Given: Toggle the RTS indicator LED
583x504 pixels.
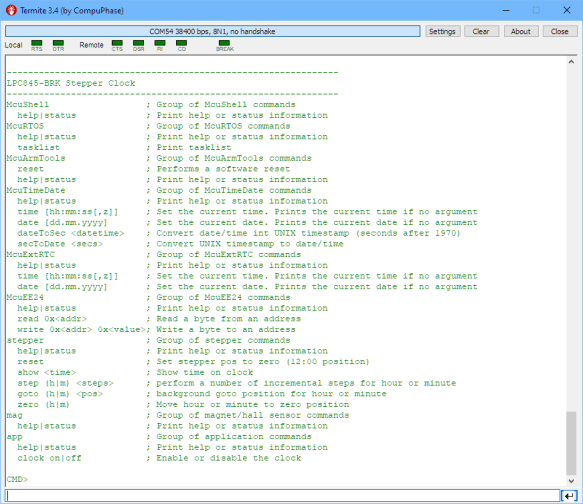Looking at the screenshot, I should tap(36, 43).
